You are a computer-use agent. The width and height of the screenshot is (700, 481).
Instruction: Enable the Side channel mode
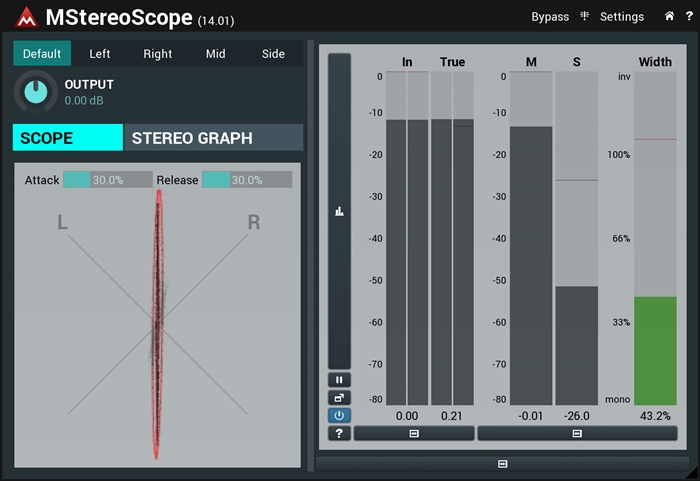pos(273,54)
